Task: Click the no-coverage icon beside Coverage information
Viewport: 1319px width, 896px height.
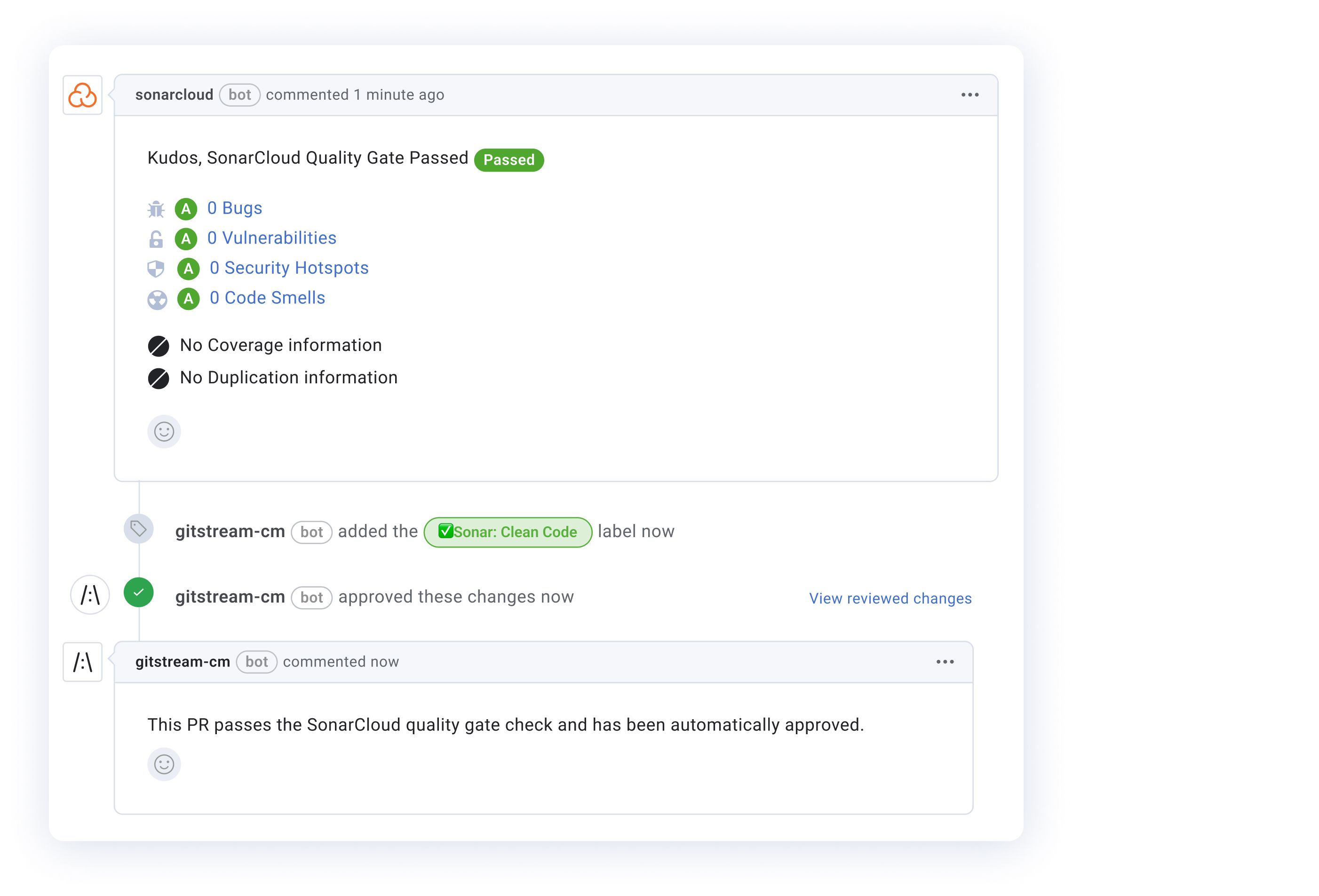Action: tap(159, 346)
